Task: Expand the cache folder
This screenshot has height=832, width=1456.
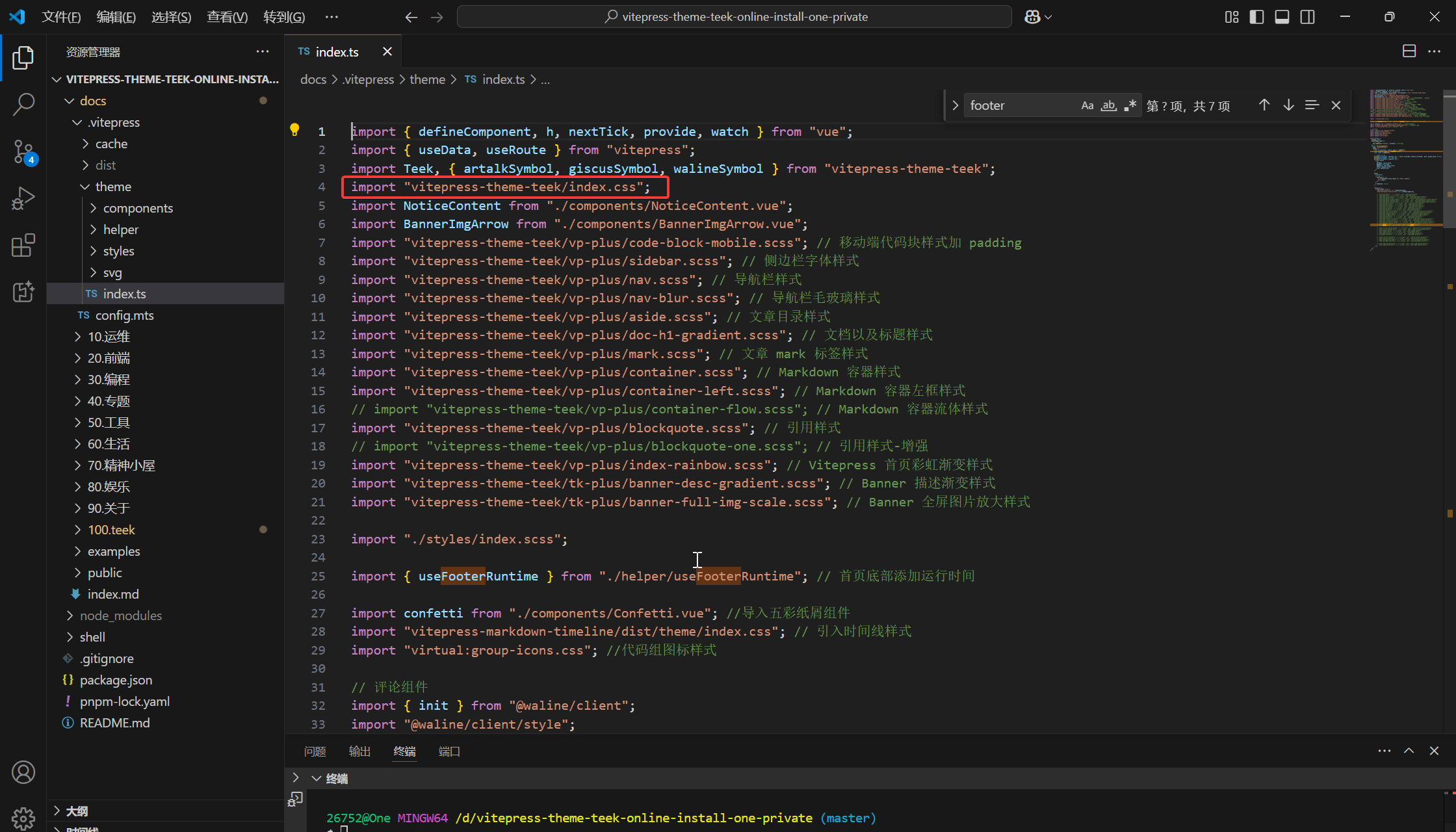Action: [85, 144]
